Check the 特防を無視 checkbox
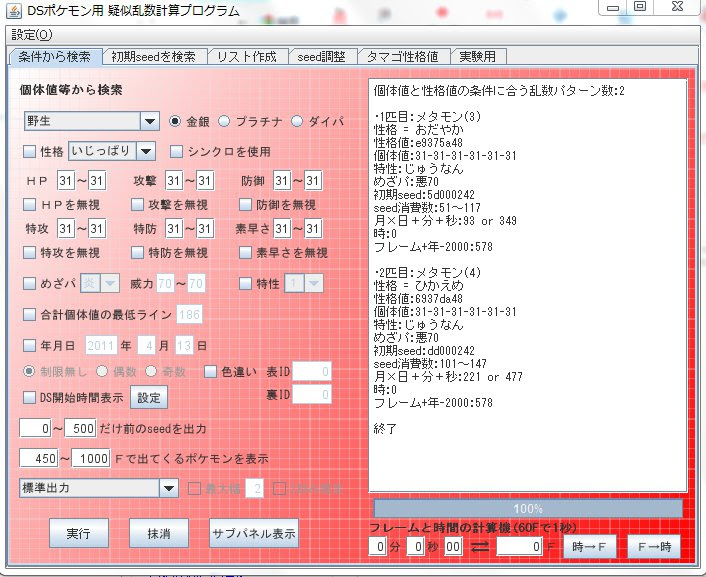This screenshot has height=577, width=706. 137,252
